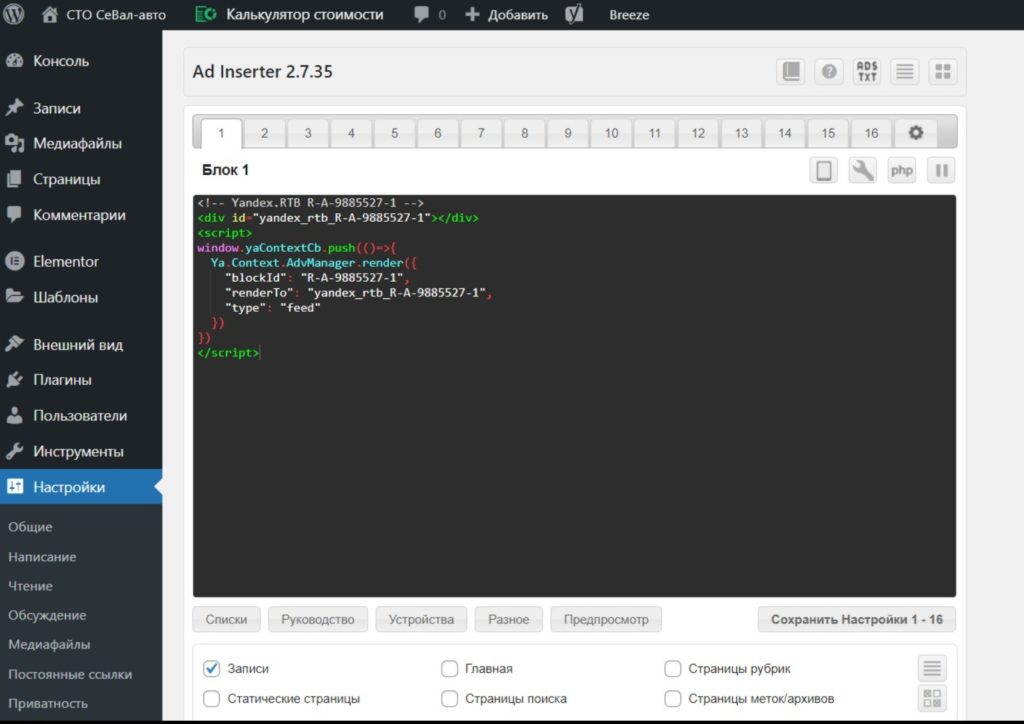Check the Страницы поиска checkbox
Screen dimensions: 1024x724
449,699
